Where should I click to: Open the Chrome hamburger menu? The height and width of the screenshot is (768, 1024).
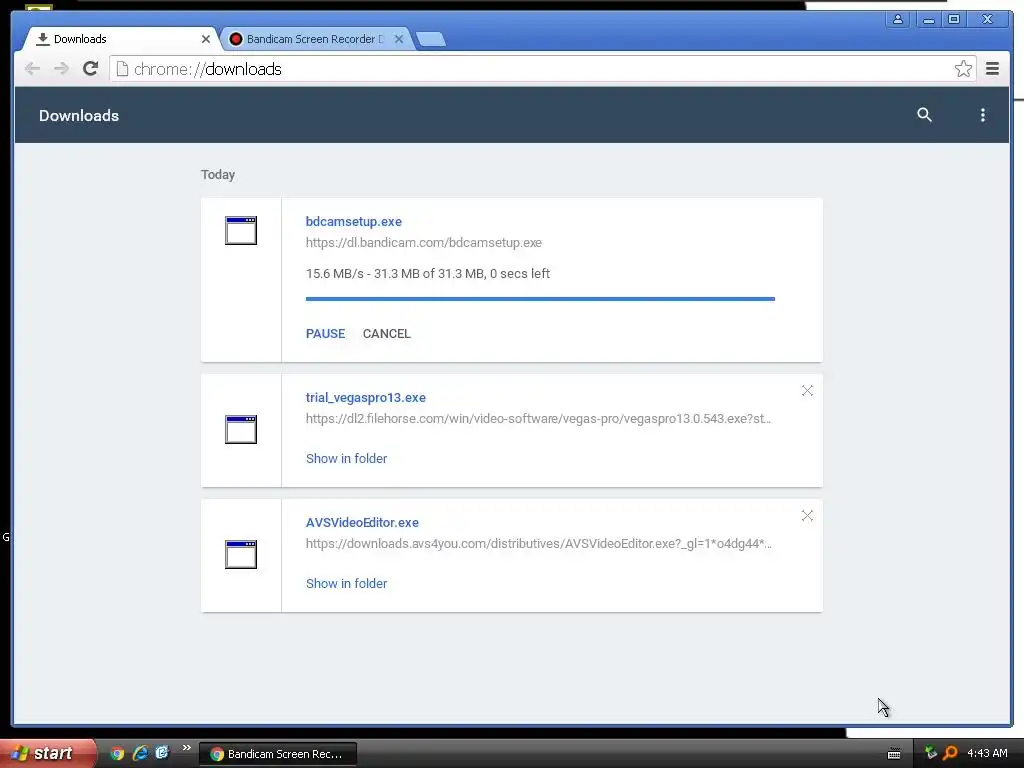click(992, 69)
